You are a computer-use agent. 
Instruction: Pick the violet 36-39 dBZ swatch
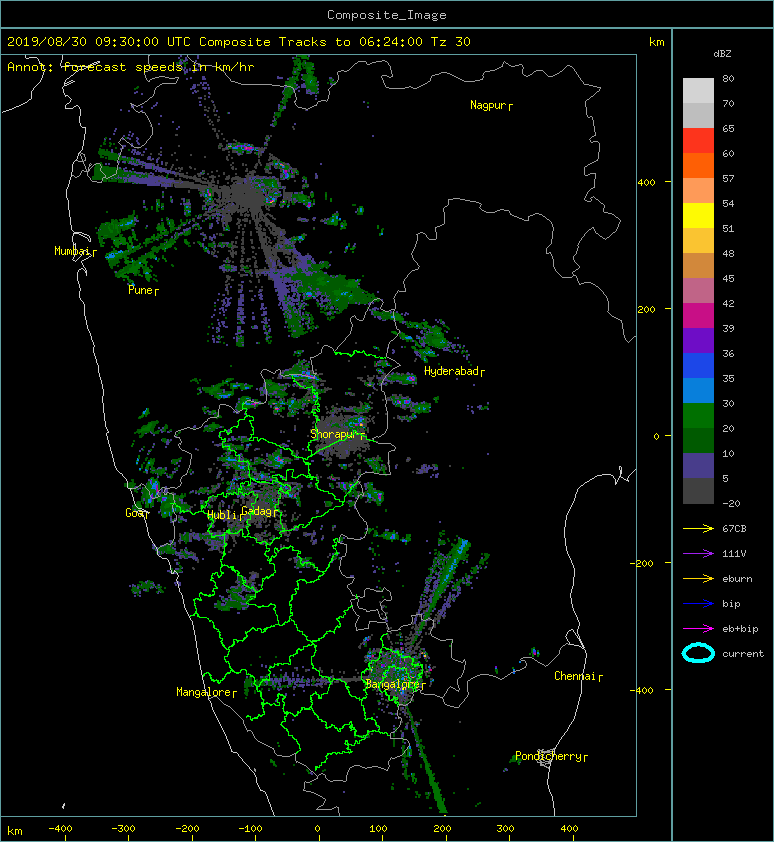[698, 340]
